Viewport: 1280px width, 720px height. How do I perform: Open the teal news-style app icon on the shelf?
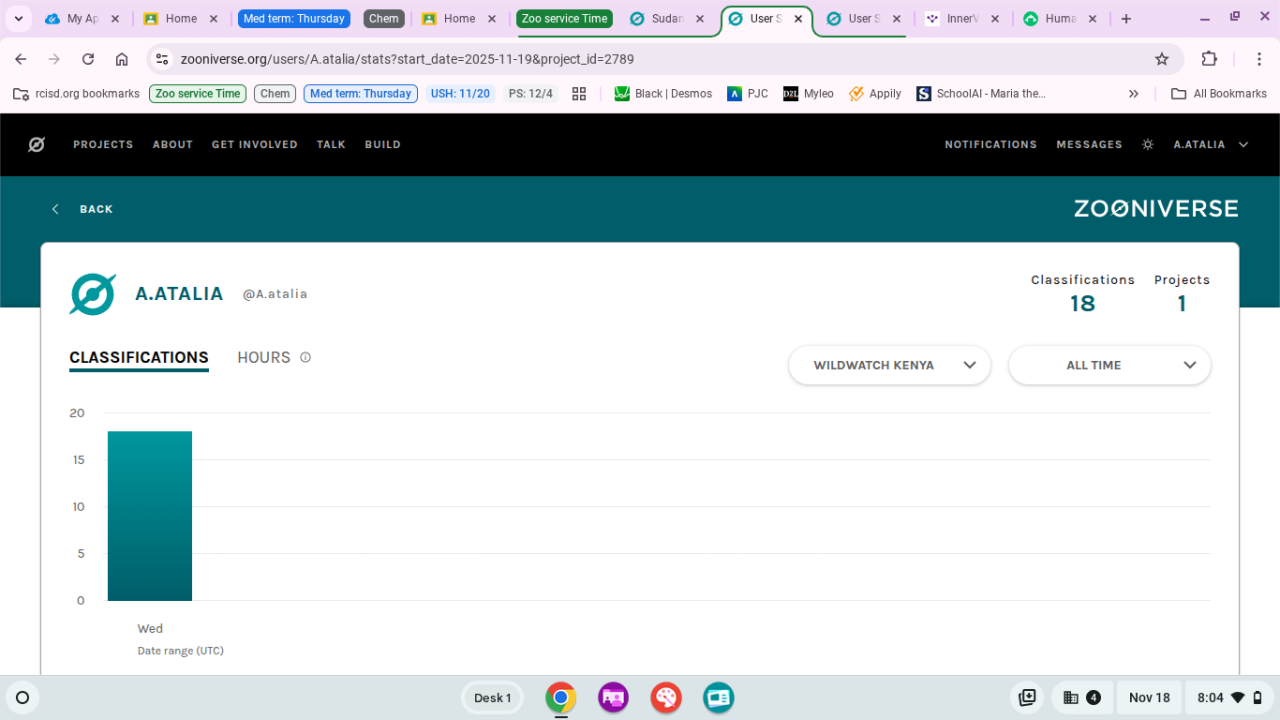click(x=718, y=698)
